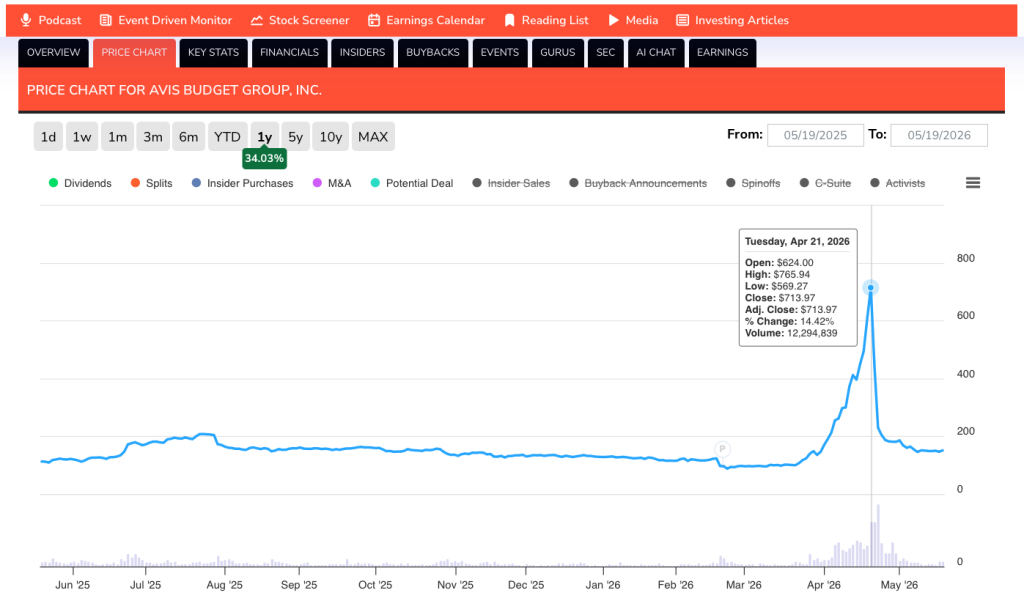Hide the Potential Deal series
The width and height of the screenshot is (1024, 601).
click(x=411, y=184)
